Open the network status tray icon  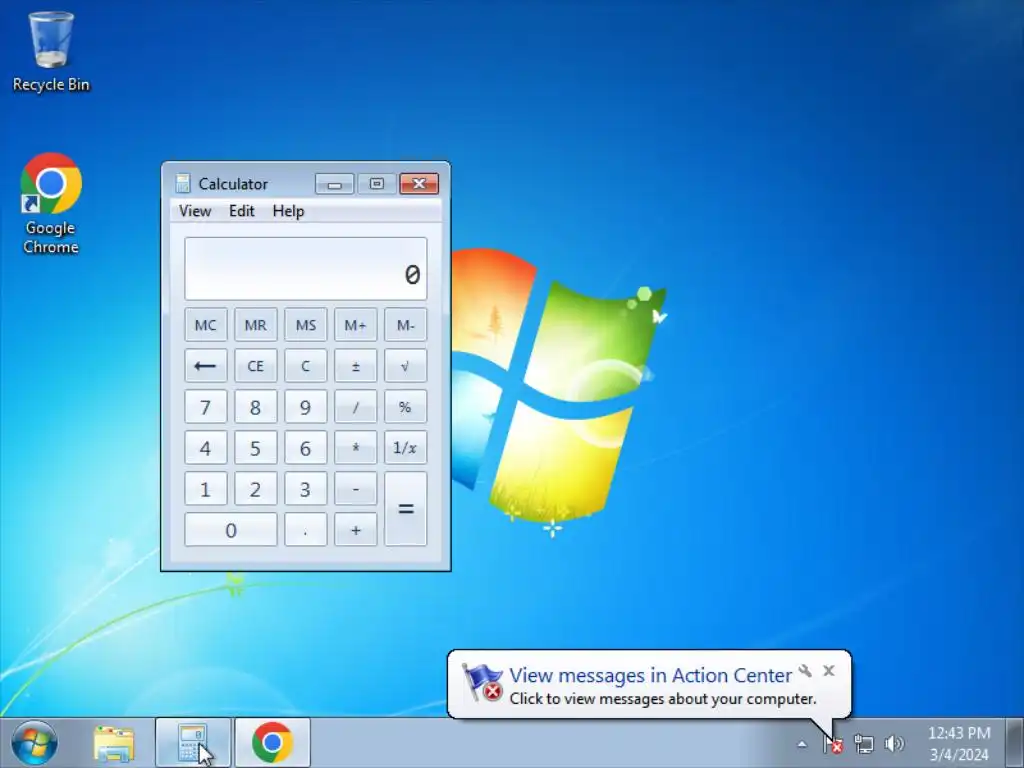(863, 744)
